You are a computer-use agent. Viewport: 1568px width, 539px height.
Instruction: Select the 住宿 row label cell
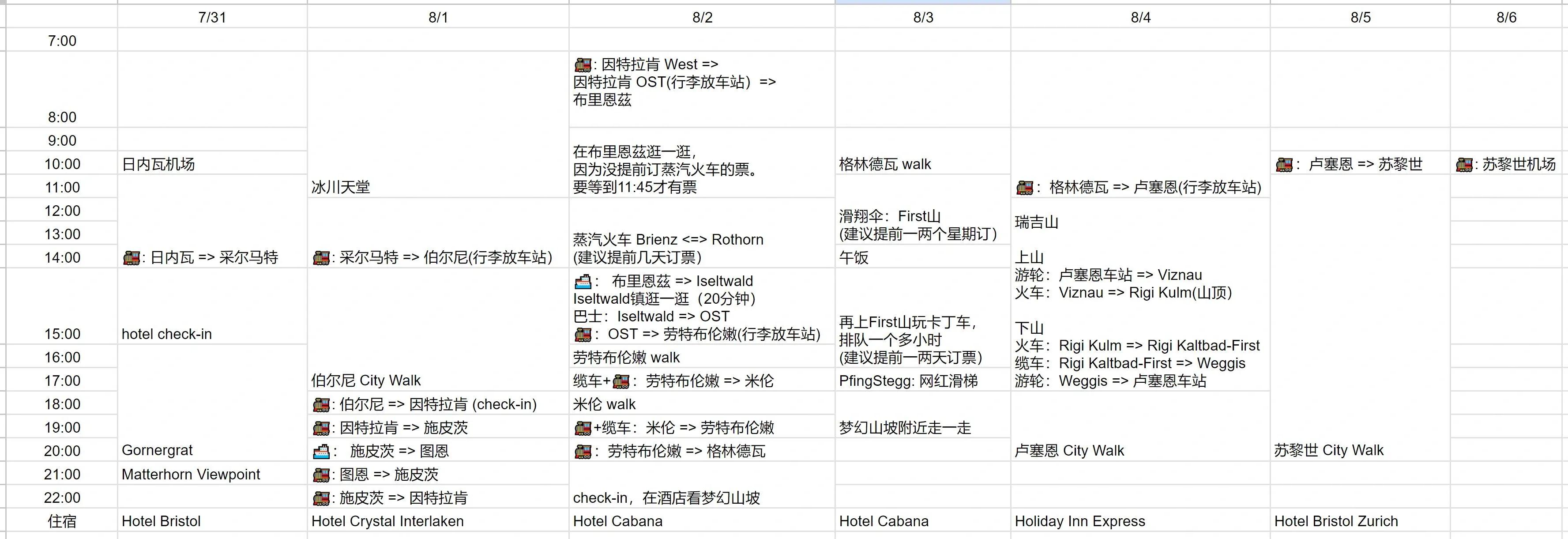pyautogui.click(x=61, y=521)
